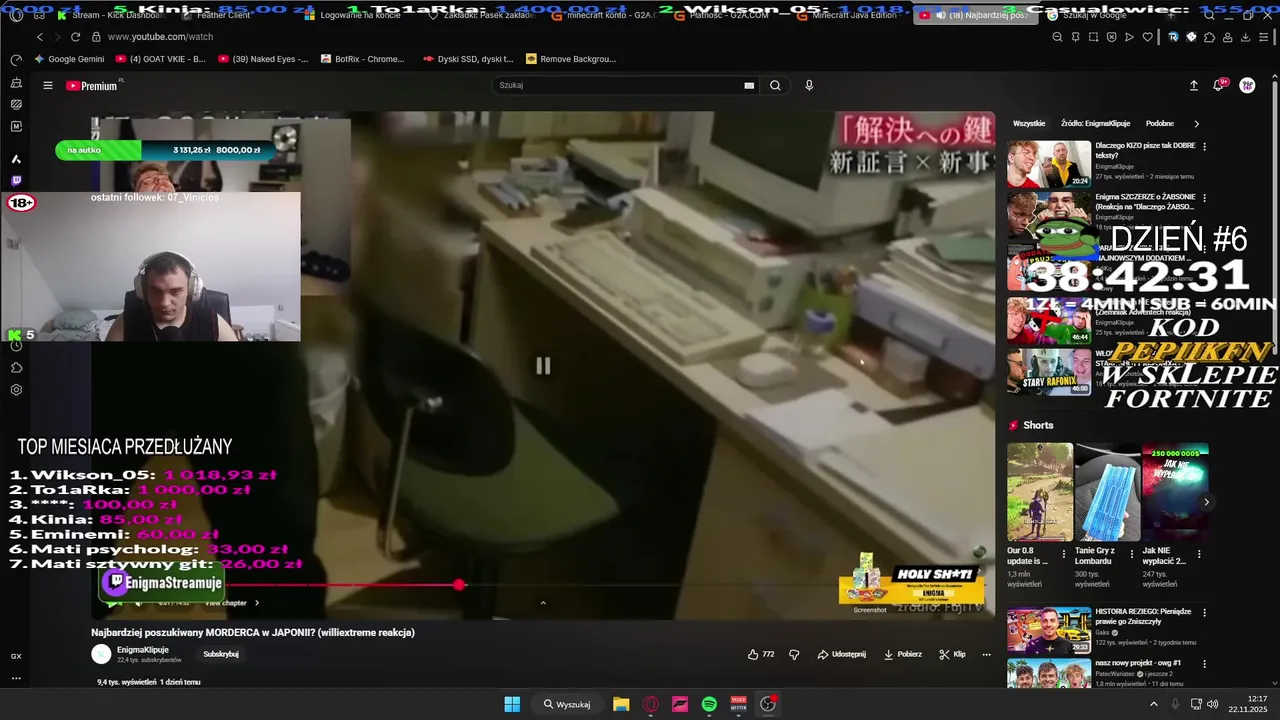This screenshot has height=720, width=1280.
Task: Open OBS Studio icon on the taskbar
Action: [768, 704]
